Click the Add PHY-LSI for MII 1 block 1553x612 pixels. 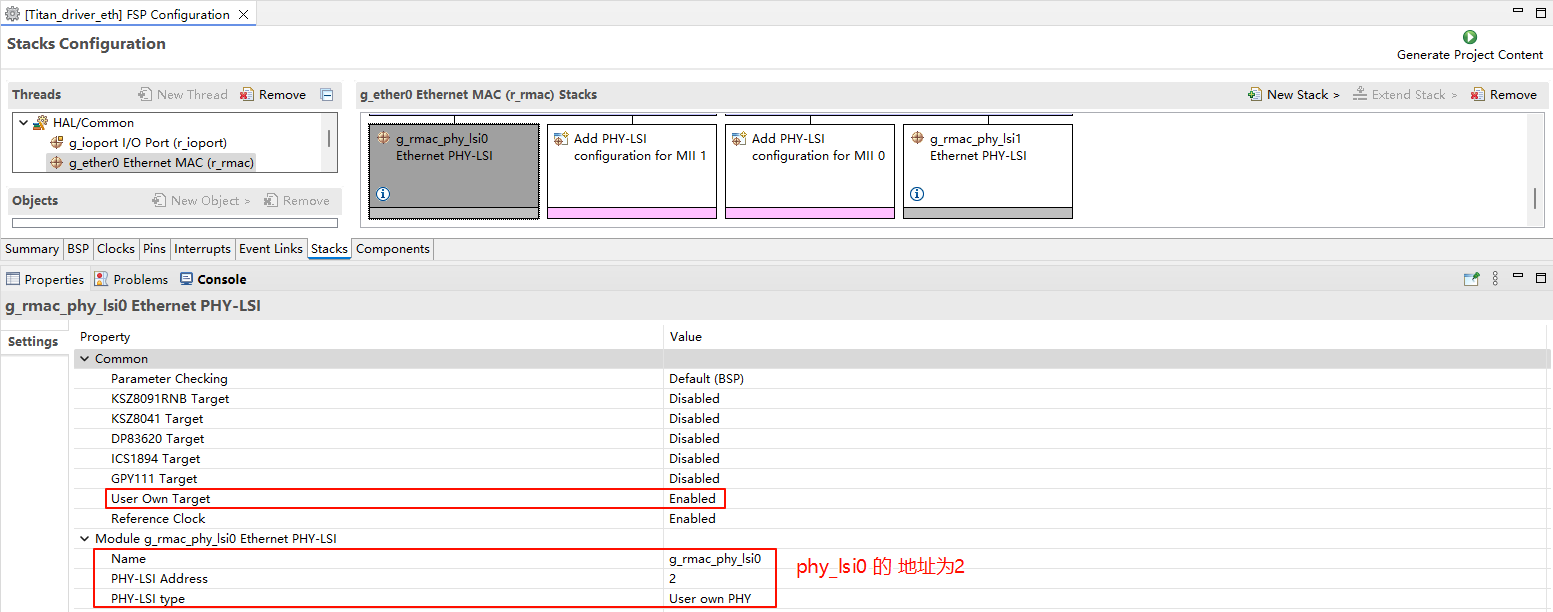(x=631, y=165)
